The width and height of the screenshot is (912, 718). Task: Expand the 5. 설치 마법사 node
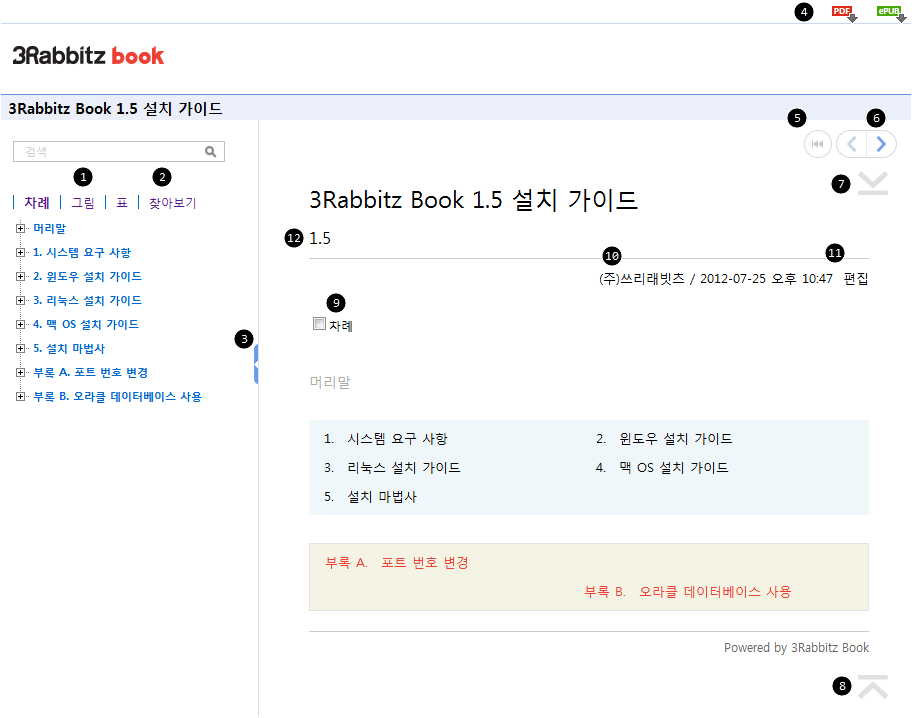[x=20, y=349]
